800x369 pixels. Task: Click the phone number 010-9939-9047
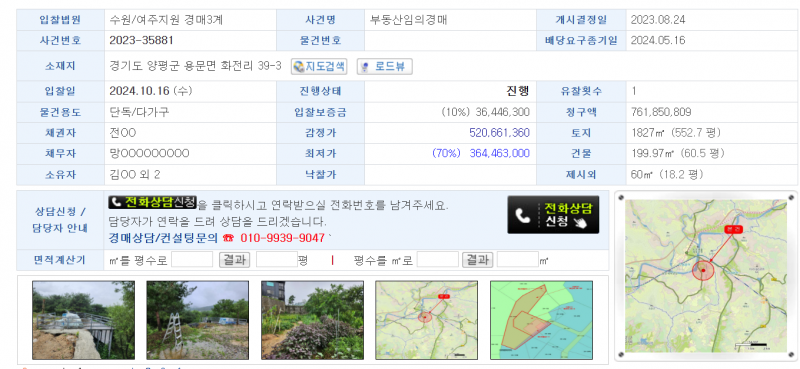coord(283,238)
